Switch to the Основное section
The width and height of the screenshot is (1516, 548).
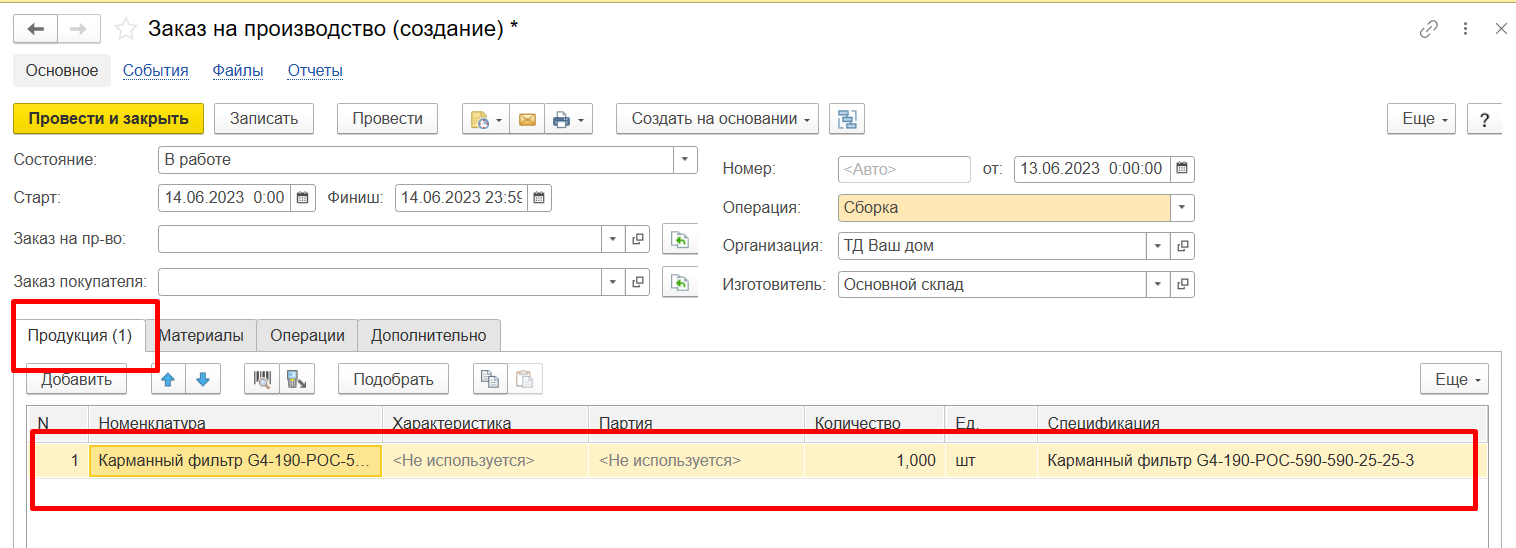pyautogui.click(x=62, y=71)
